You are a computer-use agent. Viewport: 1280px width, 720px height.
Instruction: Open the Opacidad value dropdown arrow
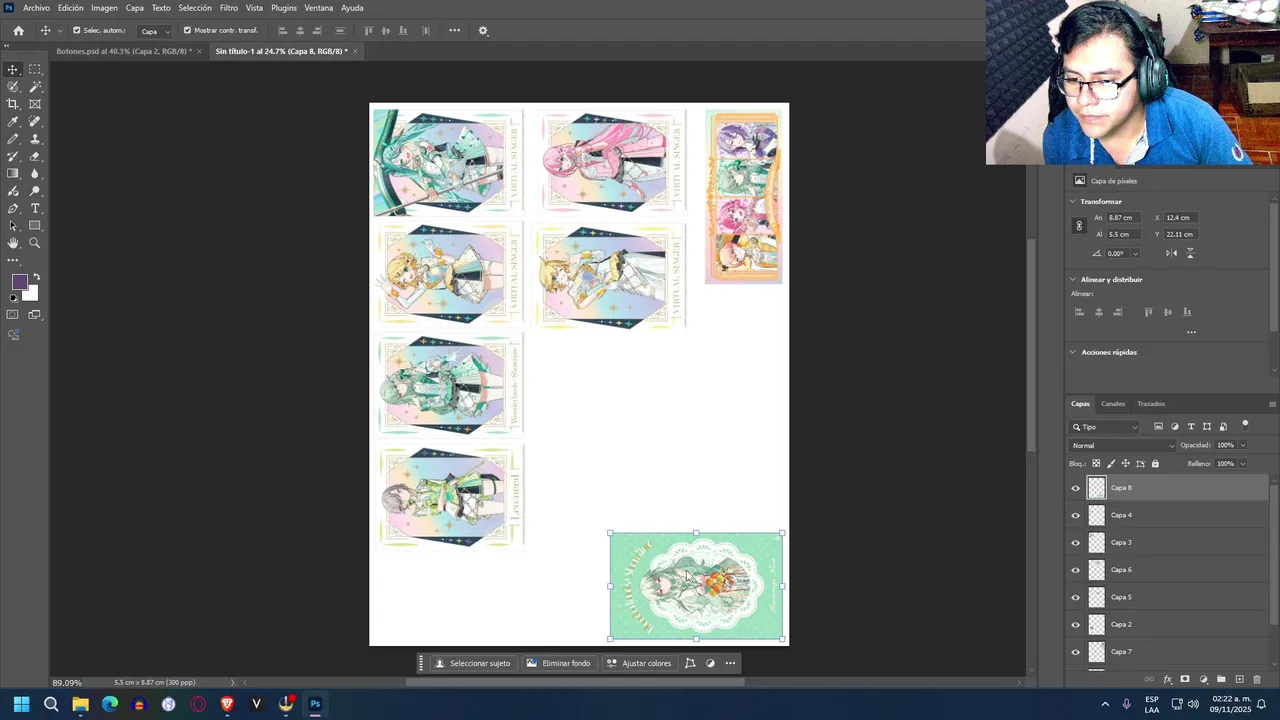[x=1243, y=446]
